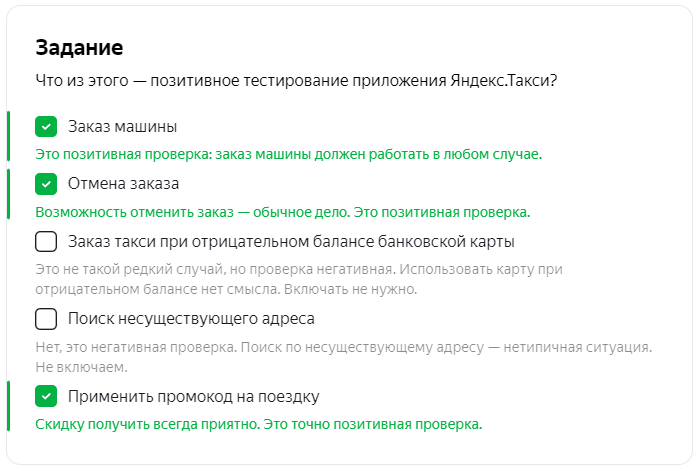Uncheck the «Отмена заказа» checkbox

click(x=46, y=184)
